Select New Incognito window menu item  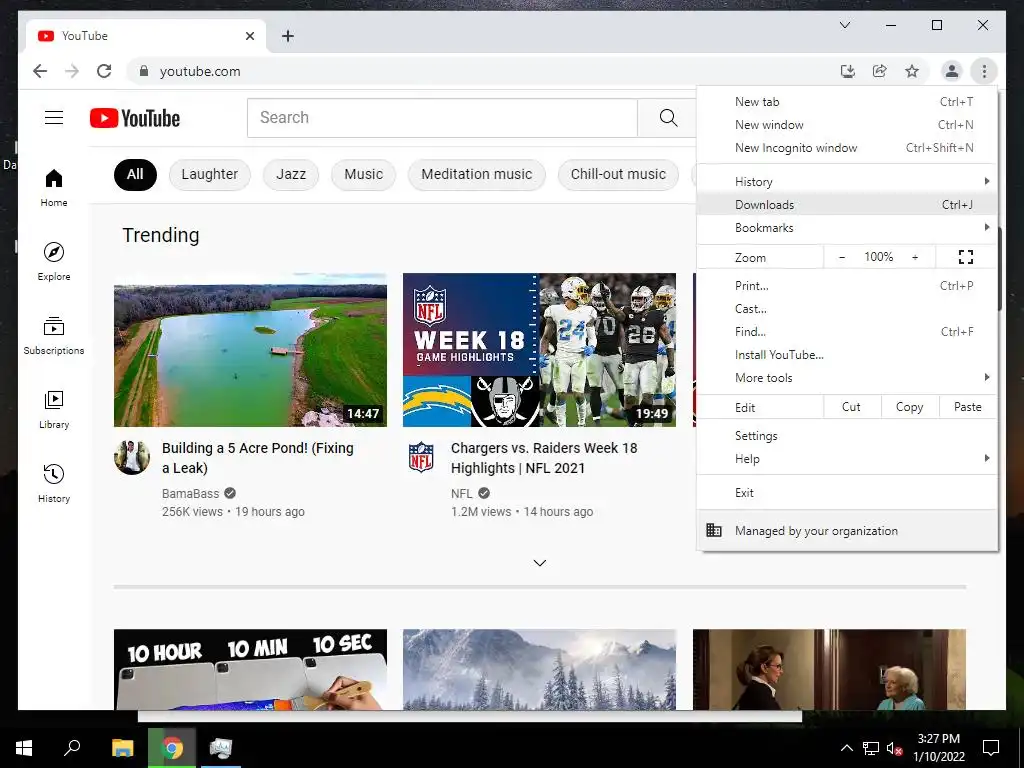click(846, 148)
